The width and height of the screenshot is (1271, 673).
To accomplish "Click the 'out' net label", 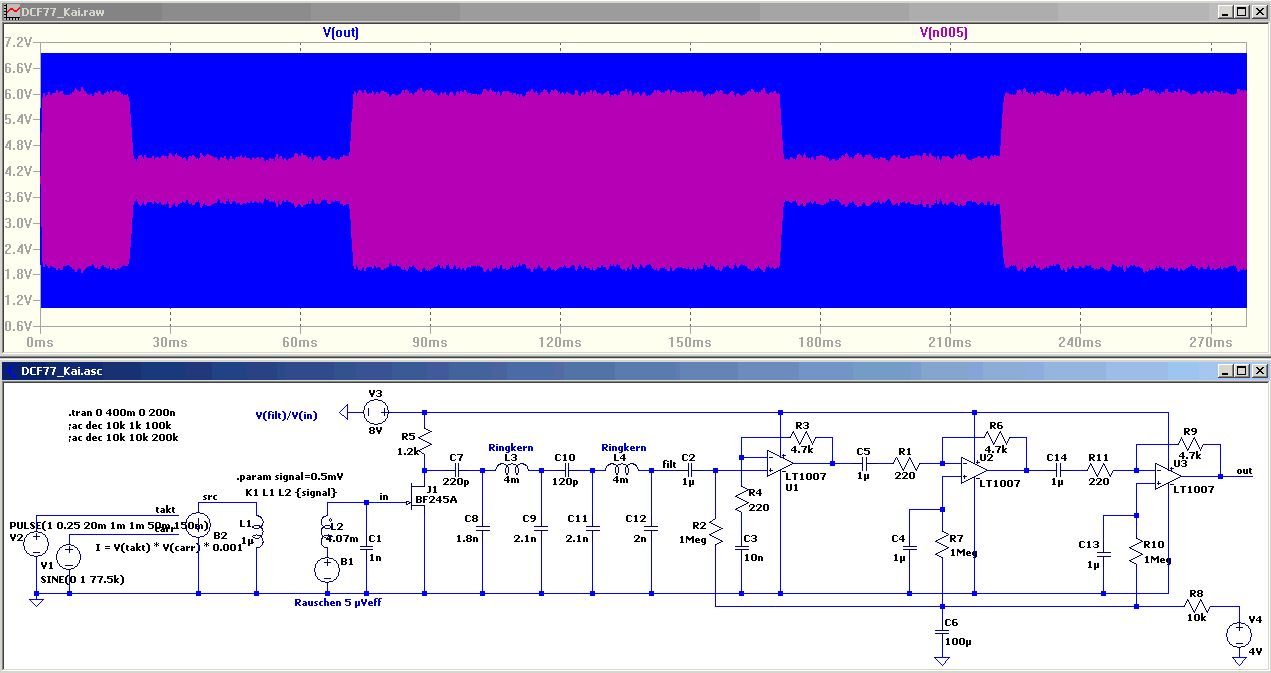I will (1243, 470).
